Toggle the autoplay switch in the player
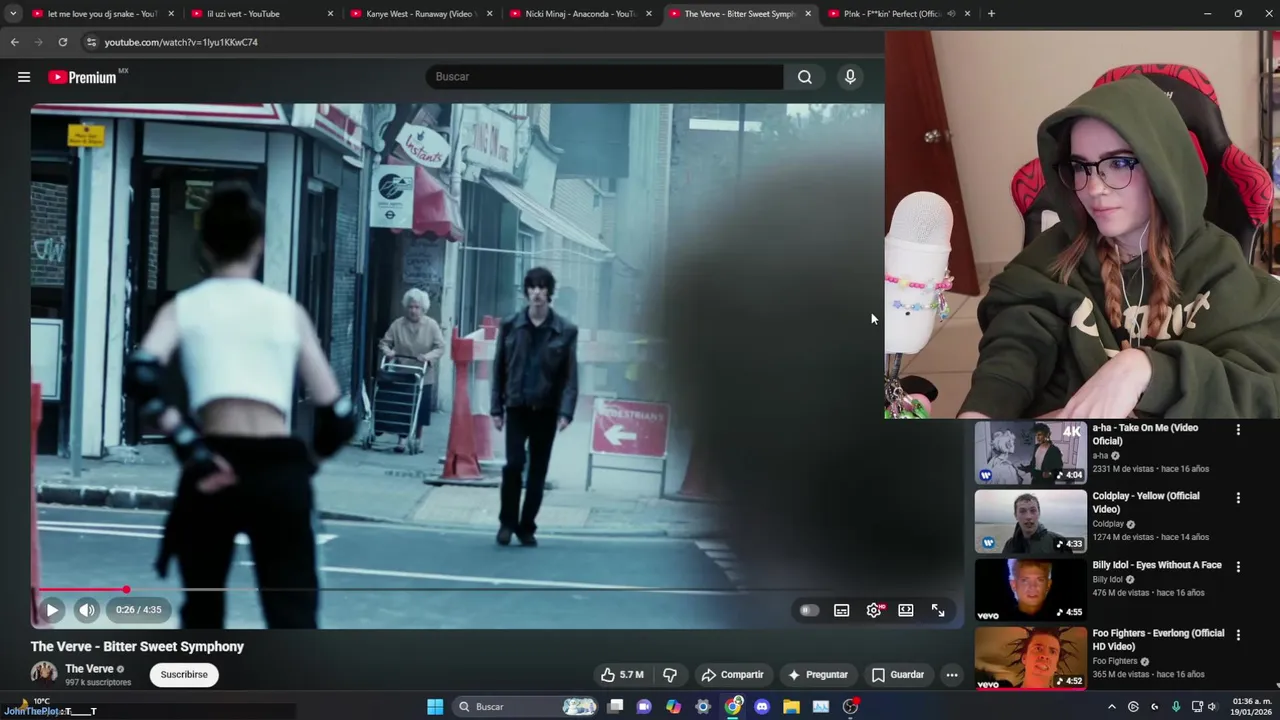Screen dimensions: 1280x720 coord(809,610)
